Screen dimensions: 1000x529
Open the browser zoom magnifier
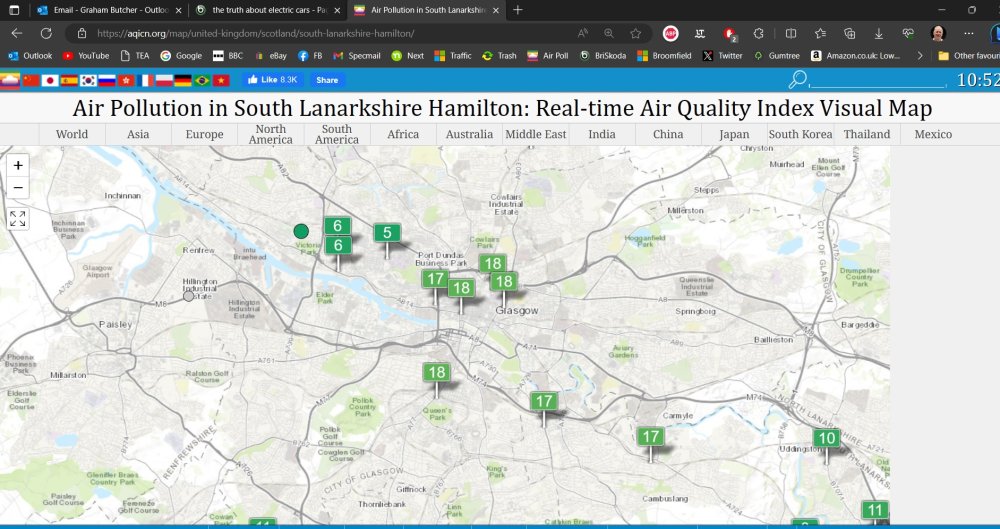(x=609, y=34)
